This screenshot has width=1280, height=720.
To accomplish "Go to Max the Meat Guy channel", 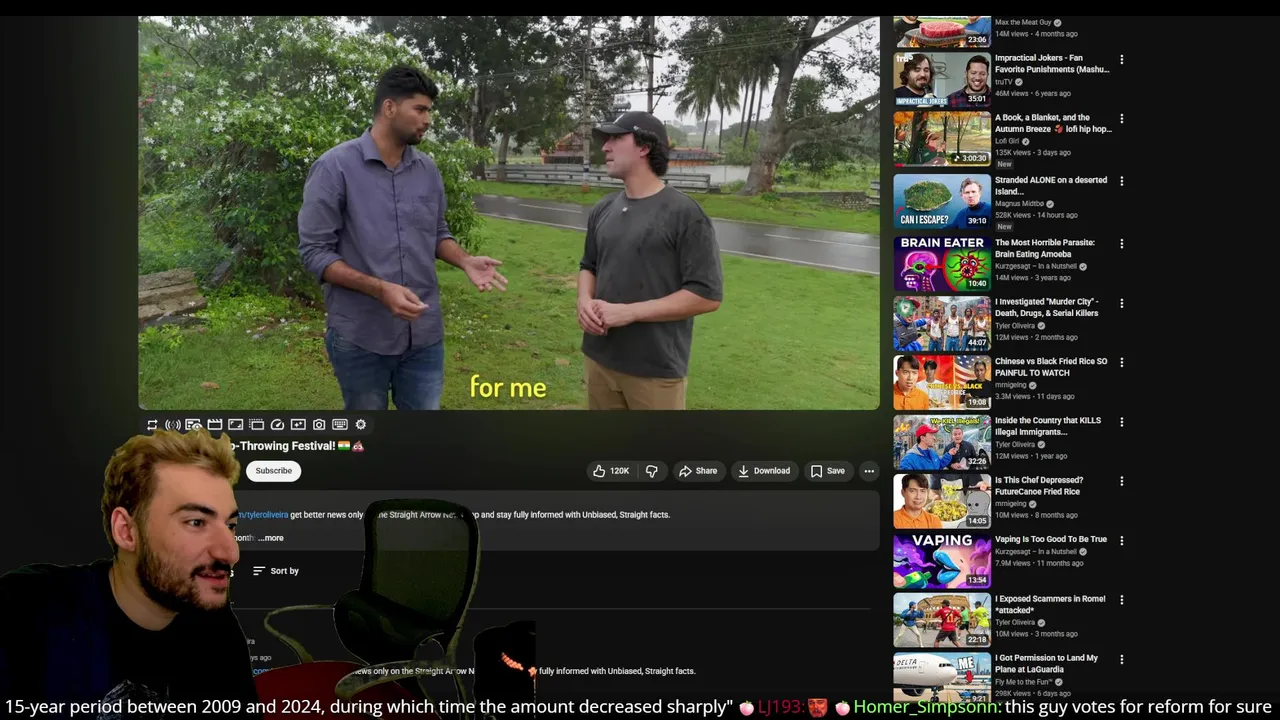I will [x=1022, y=22].
